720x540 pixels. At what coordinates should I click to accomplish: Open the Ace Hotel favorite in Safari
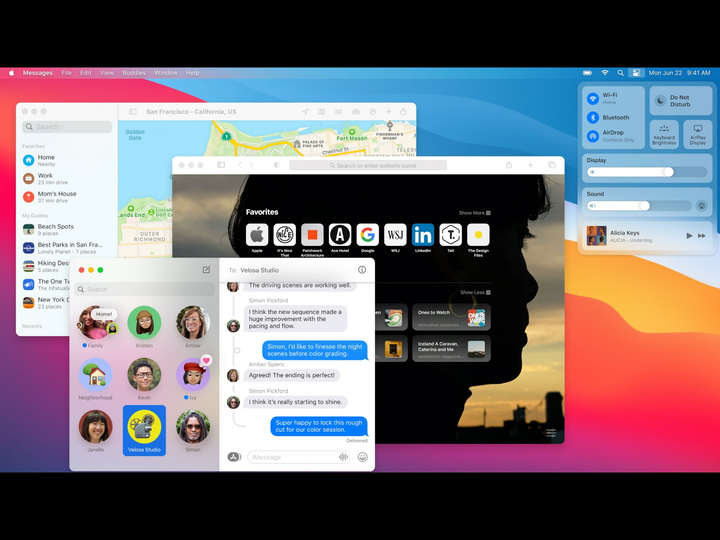340,235
